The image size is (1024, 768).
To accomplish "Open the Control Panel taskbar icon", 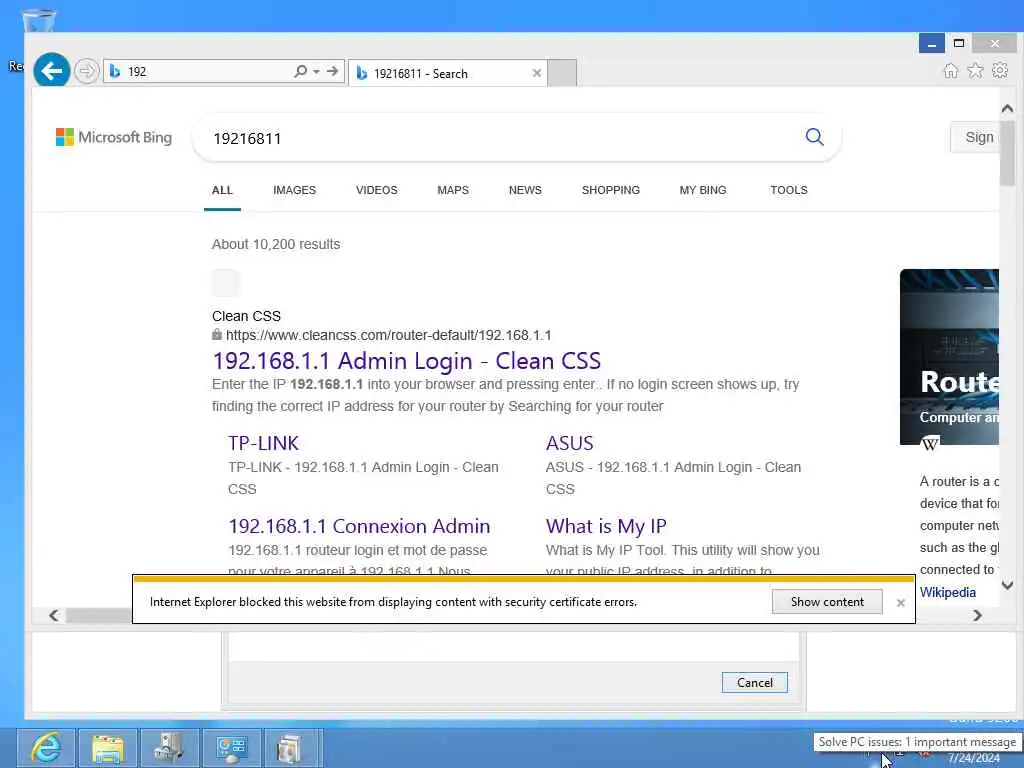I will coord(231,748).
